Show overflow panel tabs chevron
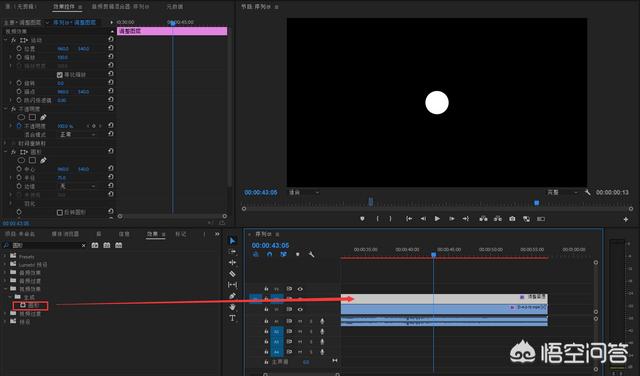 point(217,234)
